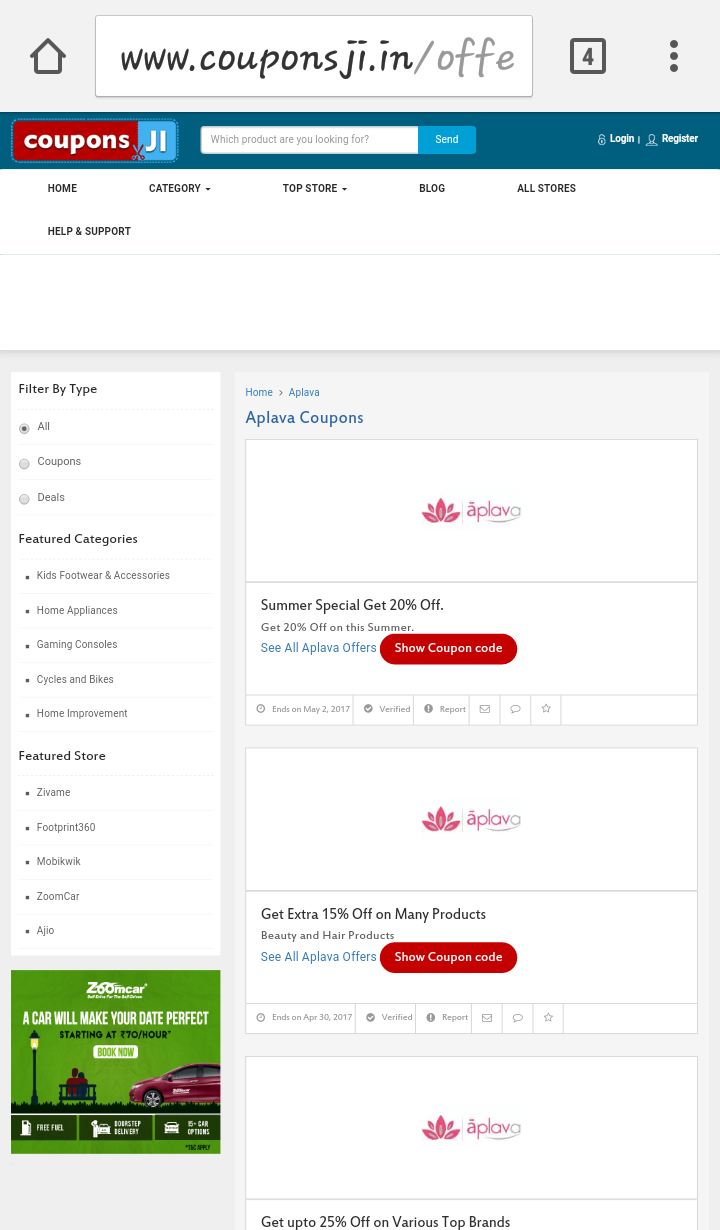Screen dimensions: 720x1230
Task: Click the Home breadcrumb link
Action: point(259,393)
